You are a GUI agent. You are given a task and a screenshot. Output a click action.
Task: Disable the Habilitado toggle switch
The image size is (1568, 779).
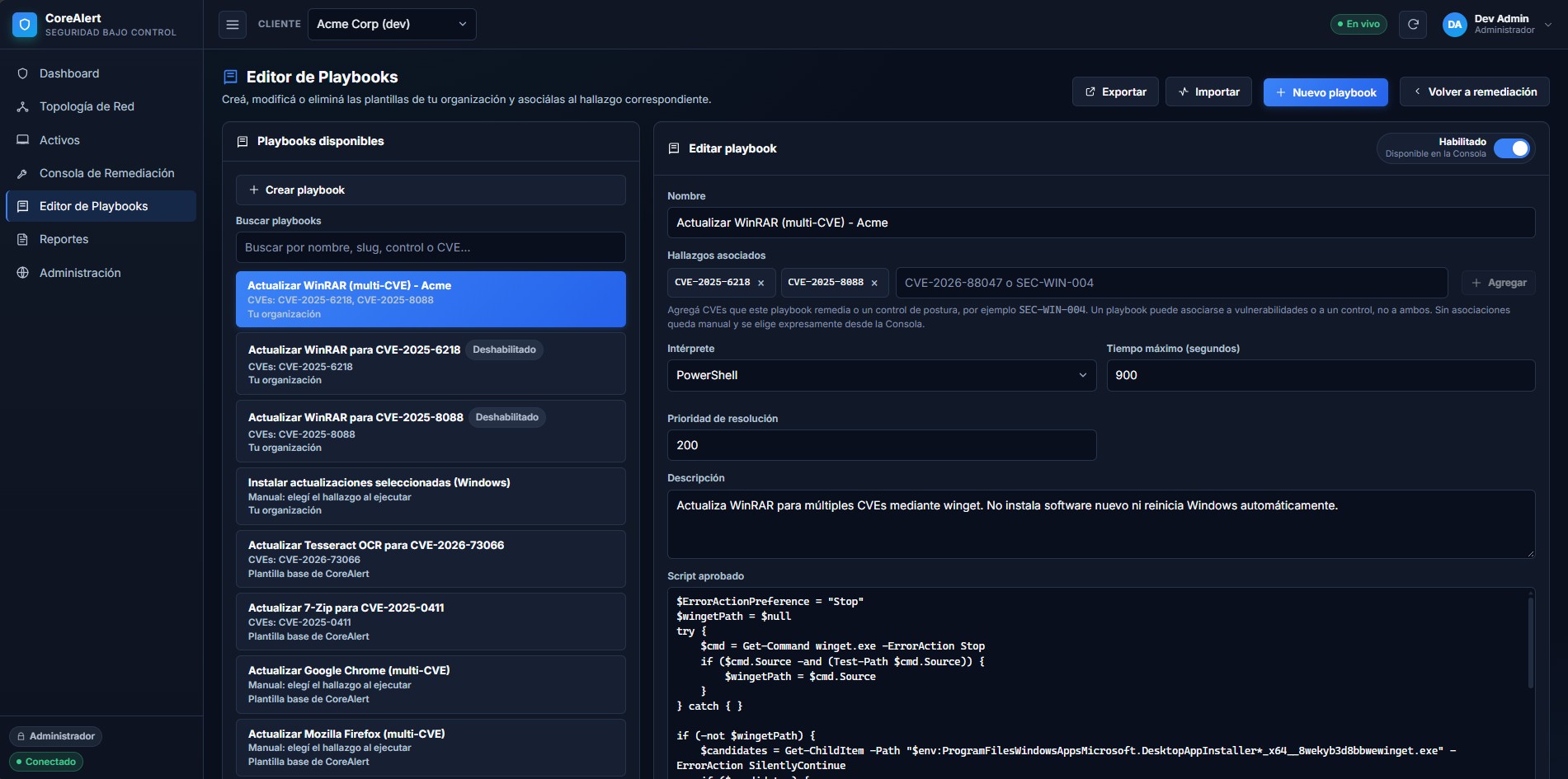[x=1511, y=148]
